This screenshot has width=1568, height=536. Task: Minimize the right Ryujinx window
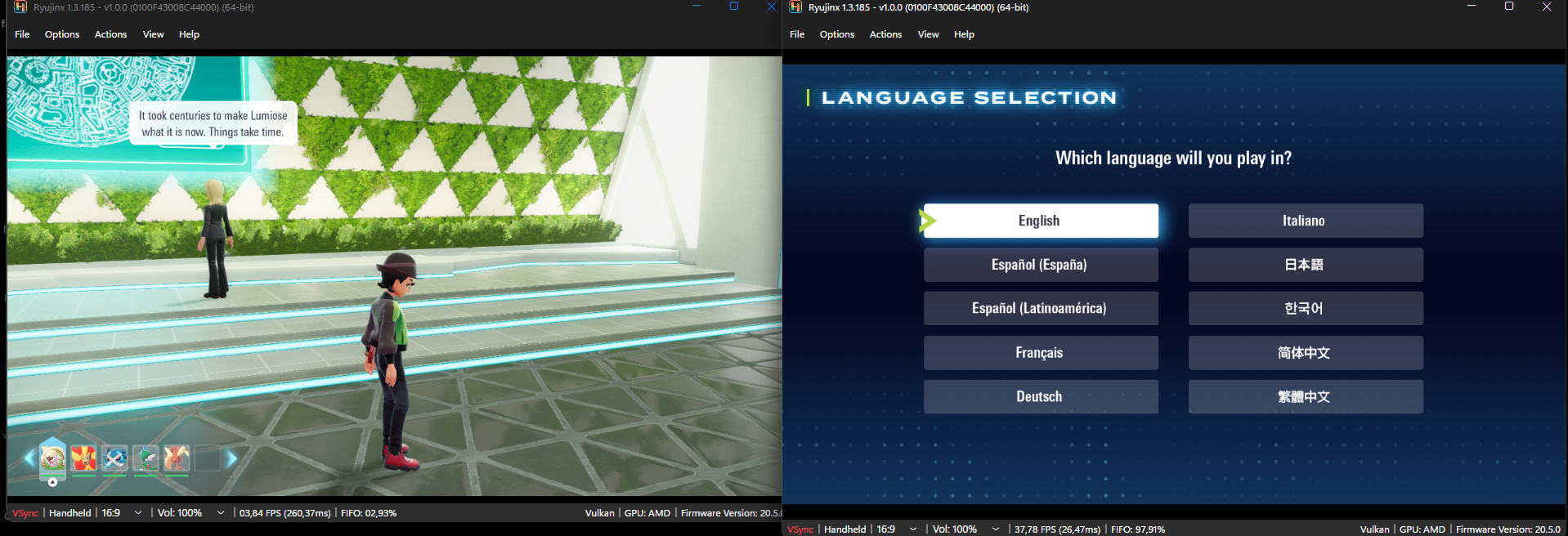(1472, 7)
